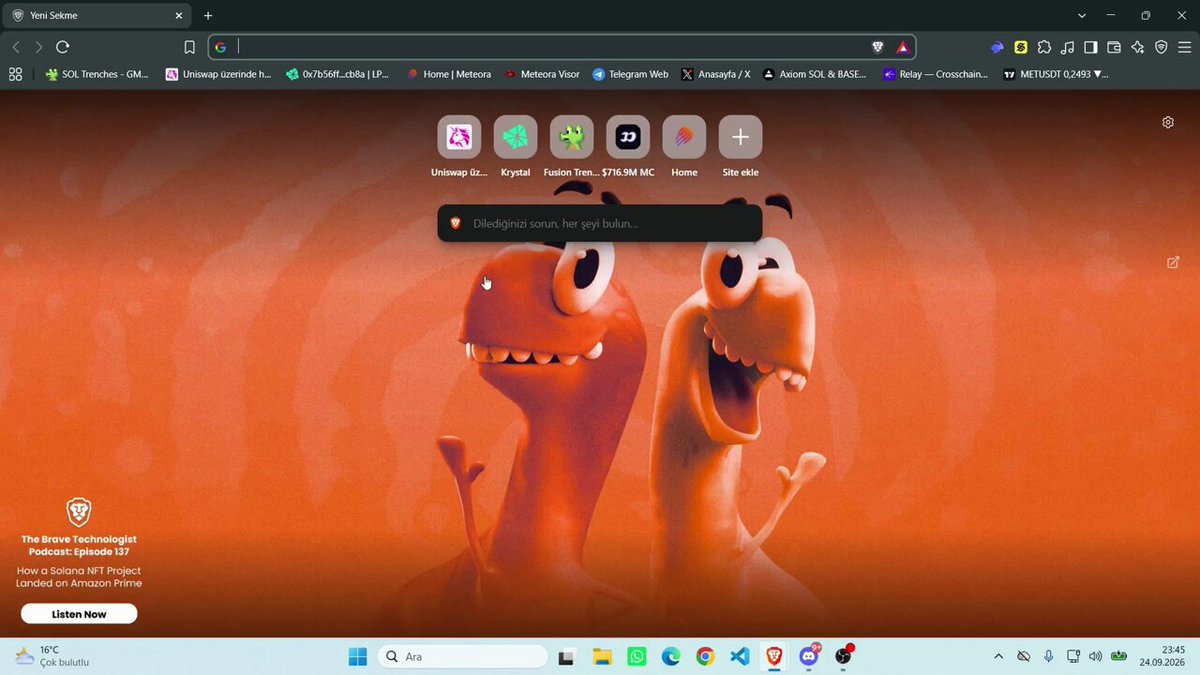The height and width of the screenshot is (675, 1200).
Task: Open Relay Crosschain bookmark
Action: 935,74
